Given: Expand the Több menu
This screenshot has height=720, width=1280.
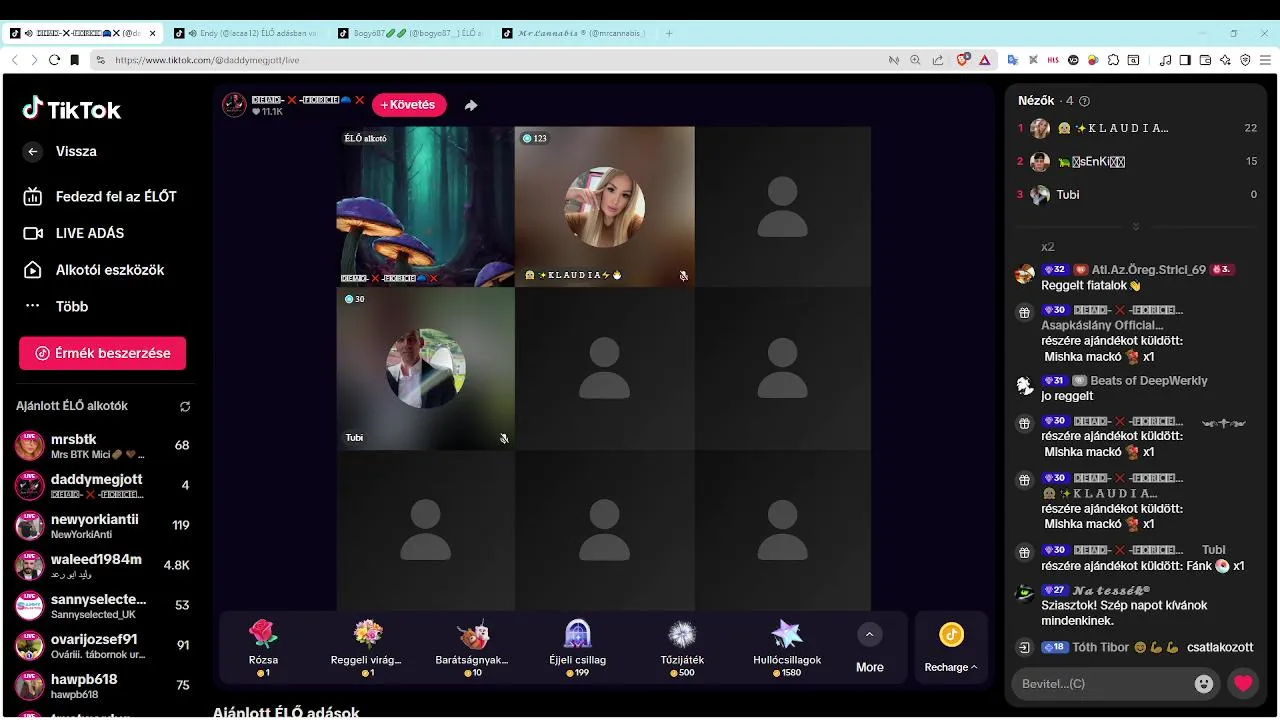Looking at the screenshot, I should coord(56,307).
